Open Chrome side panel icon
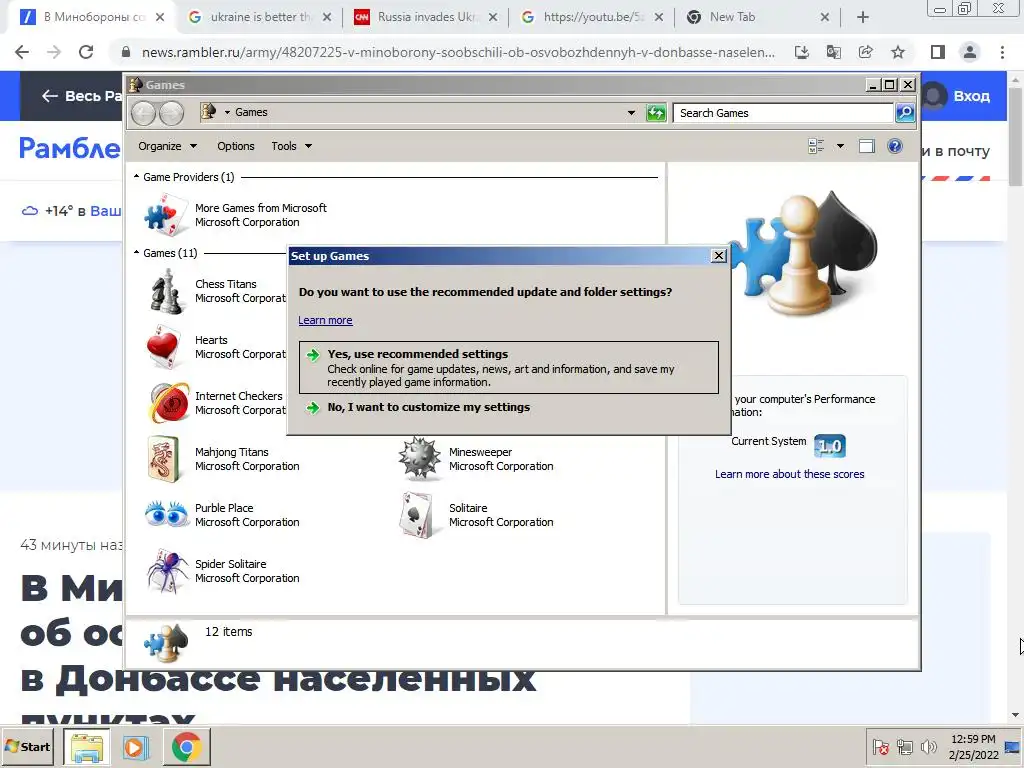Viewport: 1024px width, 768px height. (938, 52)
